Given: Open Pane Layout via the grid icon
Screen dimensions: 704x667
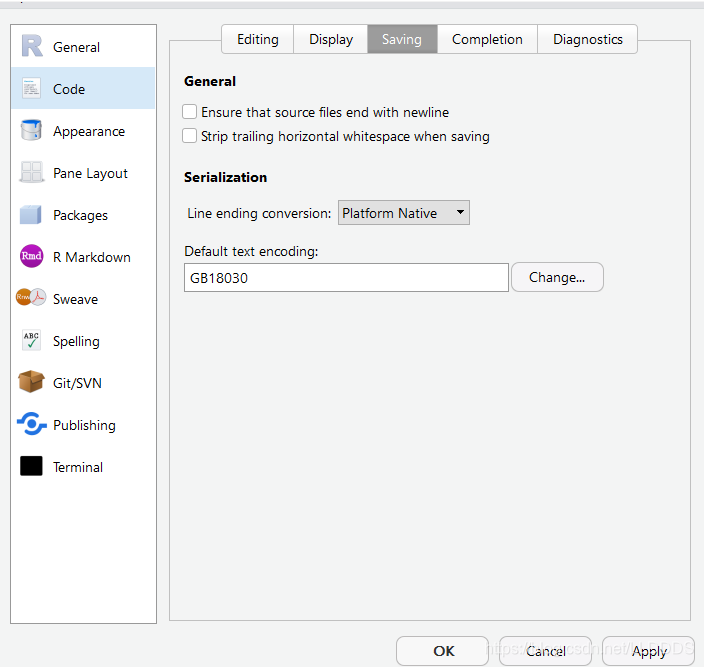Looking at the screenshot, I should (x=31, y=172).
